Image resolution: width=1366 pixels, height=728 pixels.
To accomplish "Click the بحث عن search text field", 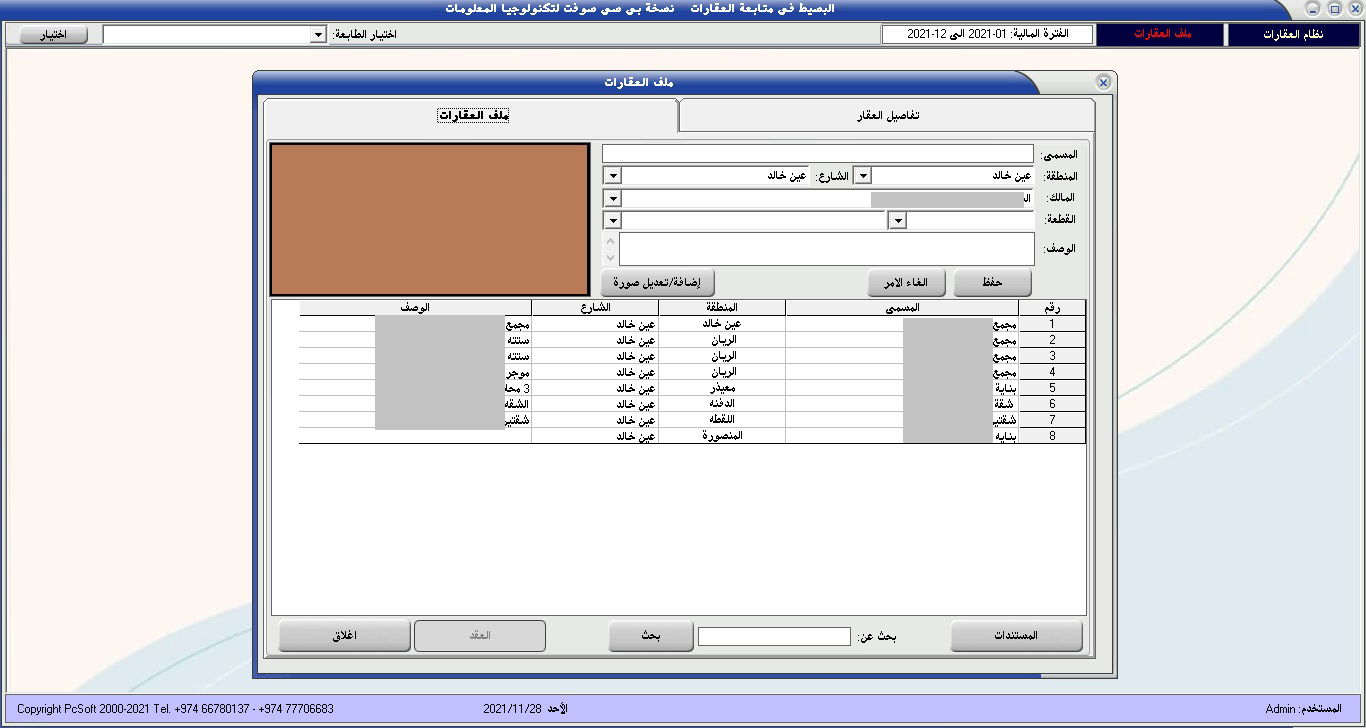I will (x=774, y=637).
